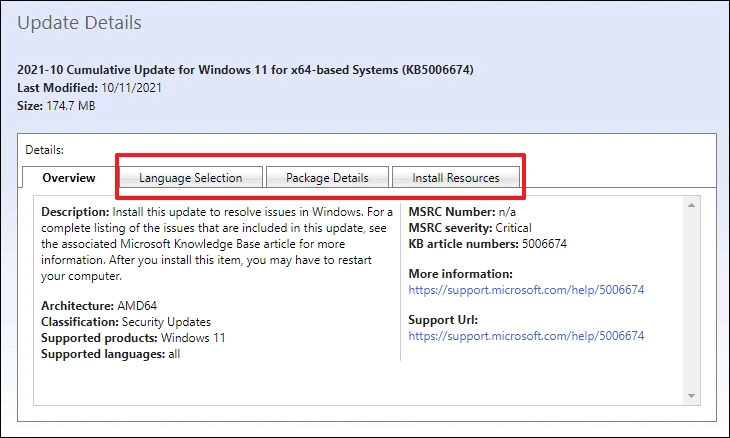Image resolution: width=730 pixels, height=438 pixels.
Task: Click the Description paragraph text
Action: click(217, 244)
